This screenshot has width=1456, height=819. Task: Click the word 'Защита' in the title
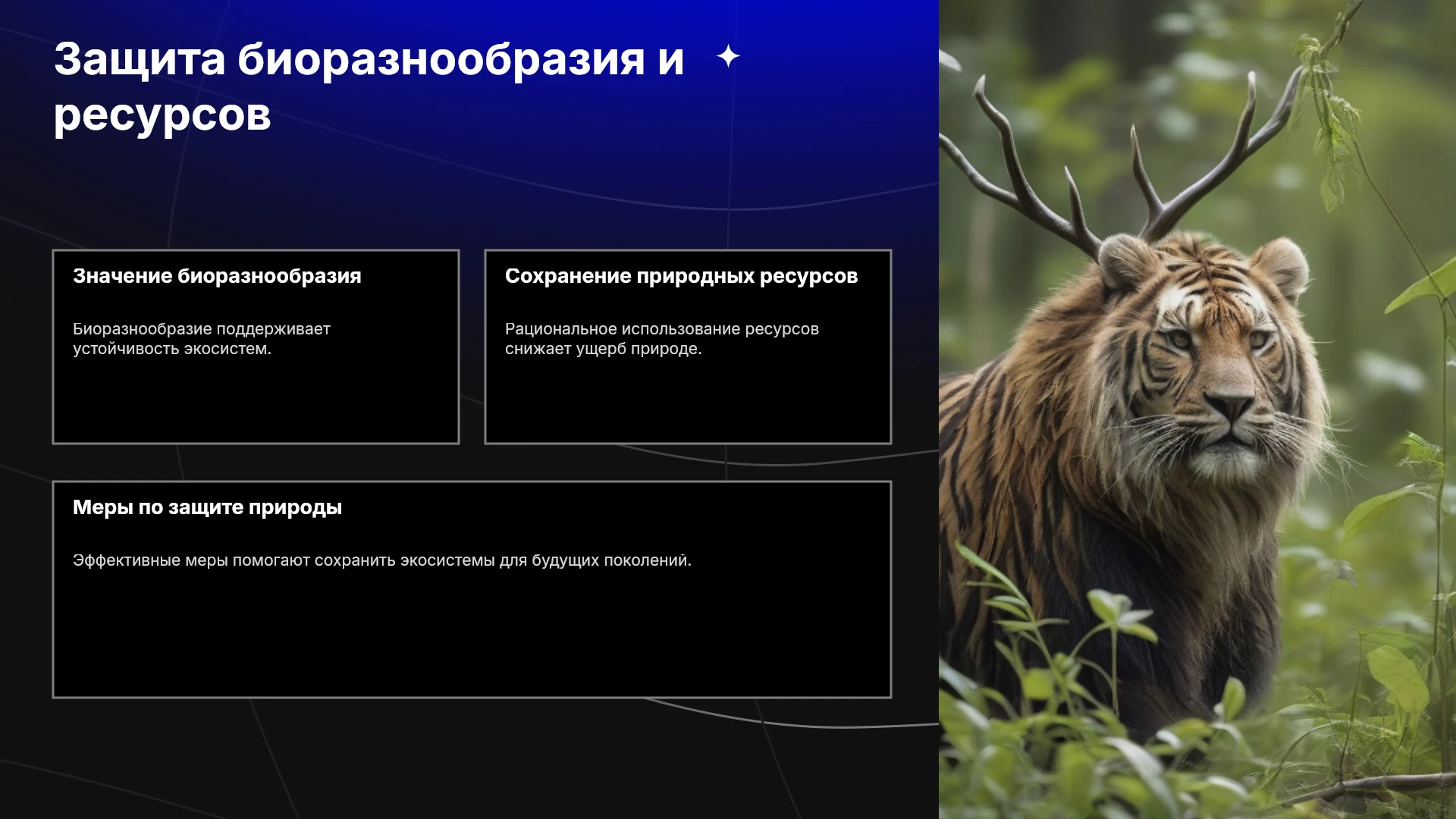[140, 59]
